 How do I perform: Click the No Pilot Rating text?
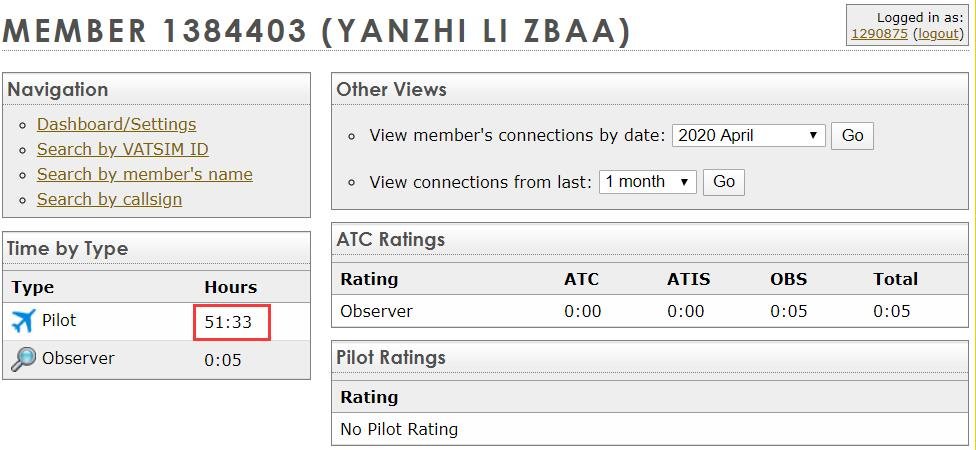(x=399, y=429)
